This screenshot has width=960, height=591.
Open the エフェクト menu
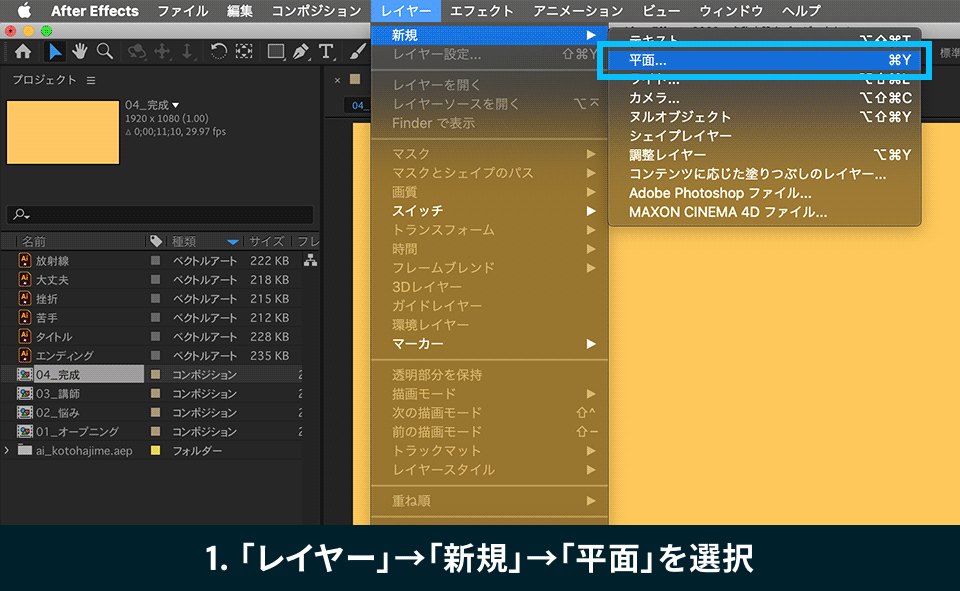[x=482, y=10]
